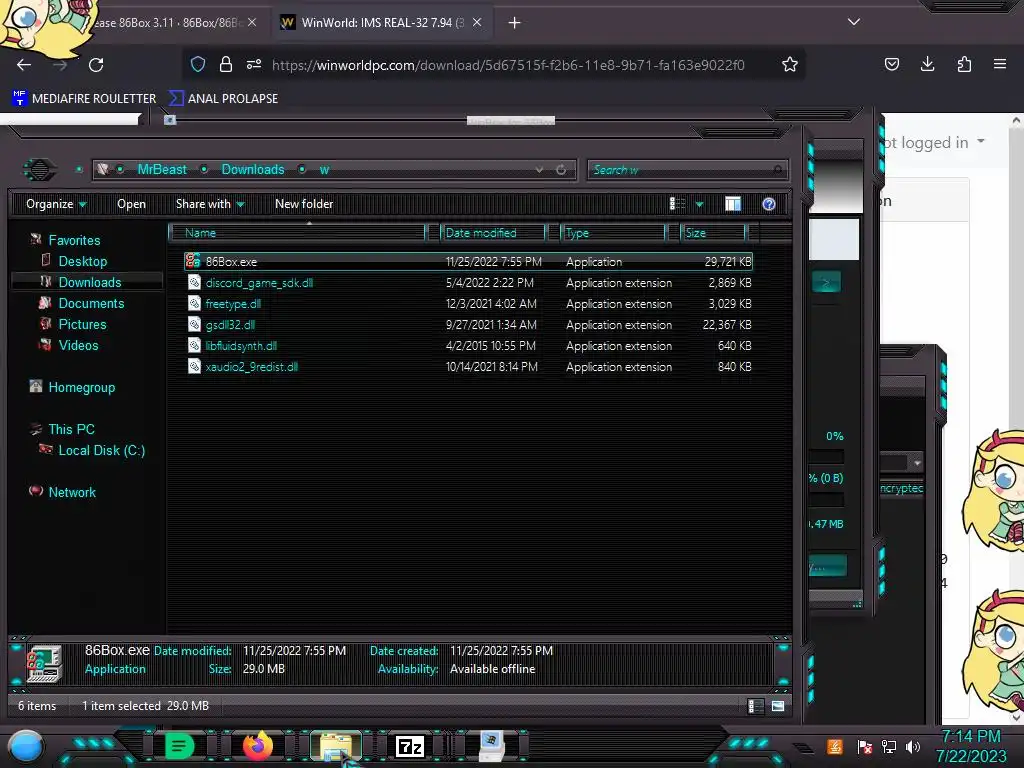Close the WinWorld tab
The height and width of the screenshot is (768, 1024).
coord(477,23)
